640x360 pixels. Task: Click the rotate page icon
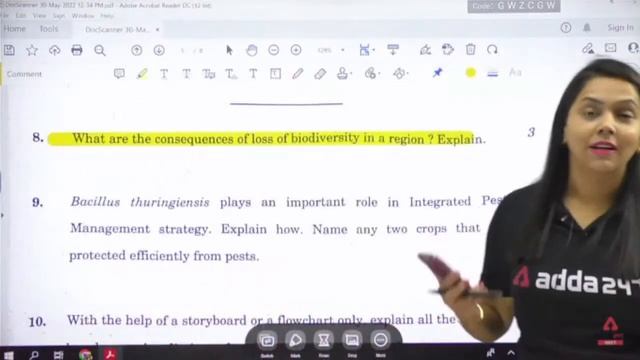[448, 49]
